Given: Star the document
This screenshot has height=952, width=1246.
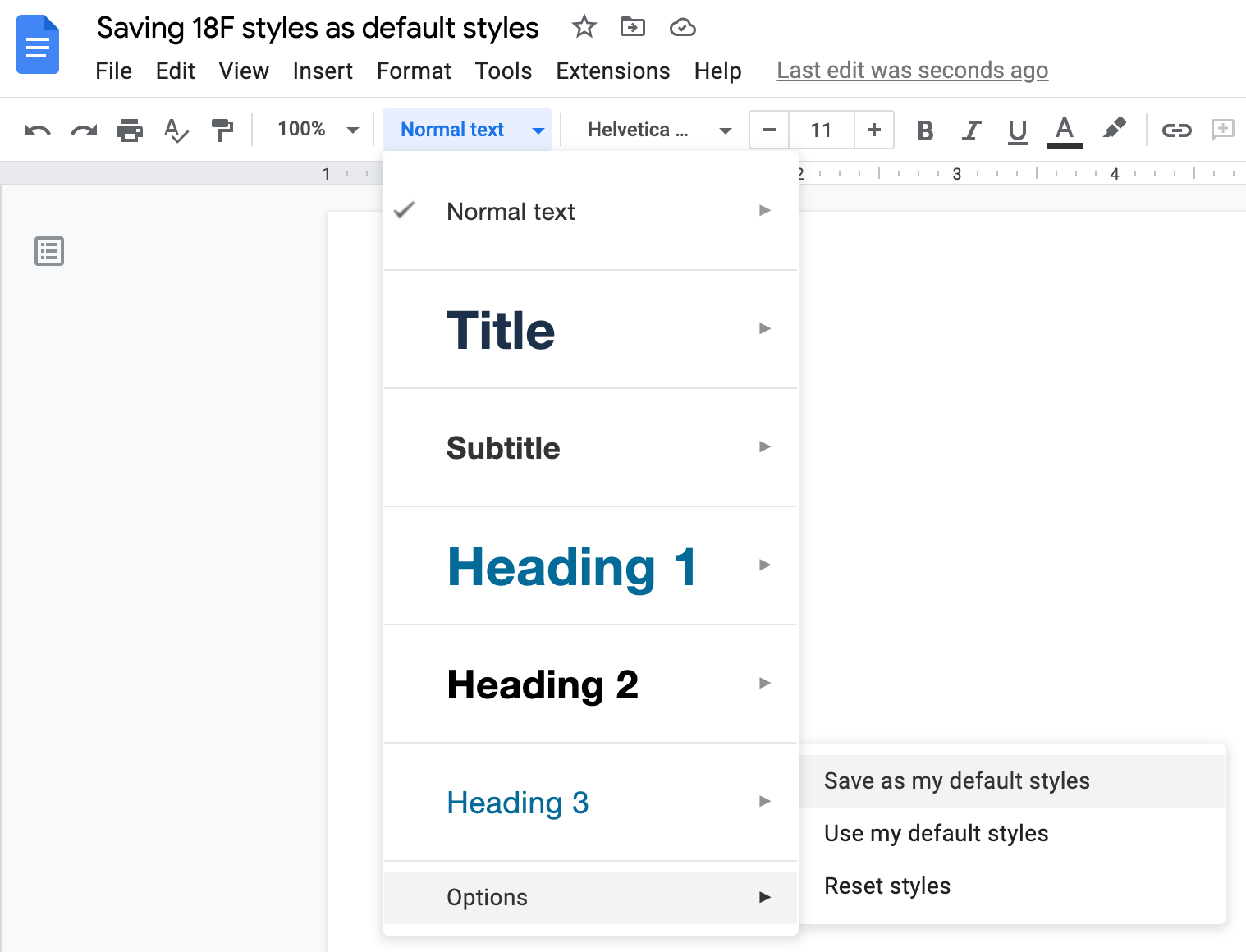Looking at the screenshot, I should (584, 27).
